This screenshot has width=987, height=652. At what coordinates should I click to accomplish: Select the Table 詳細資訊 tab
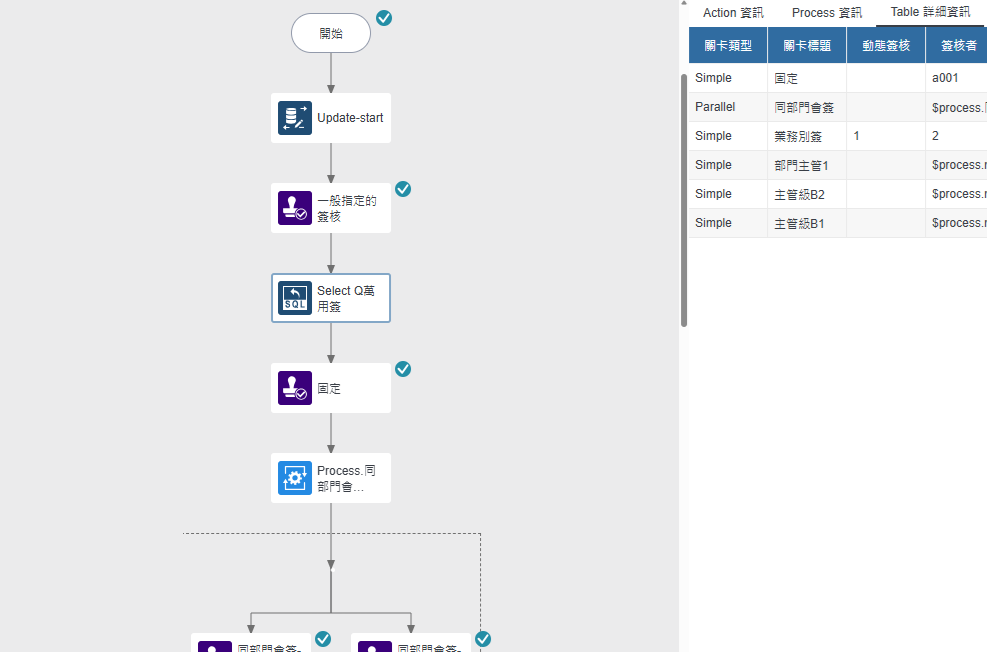(x=929, y=13)
